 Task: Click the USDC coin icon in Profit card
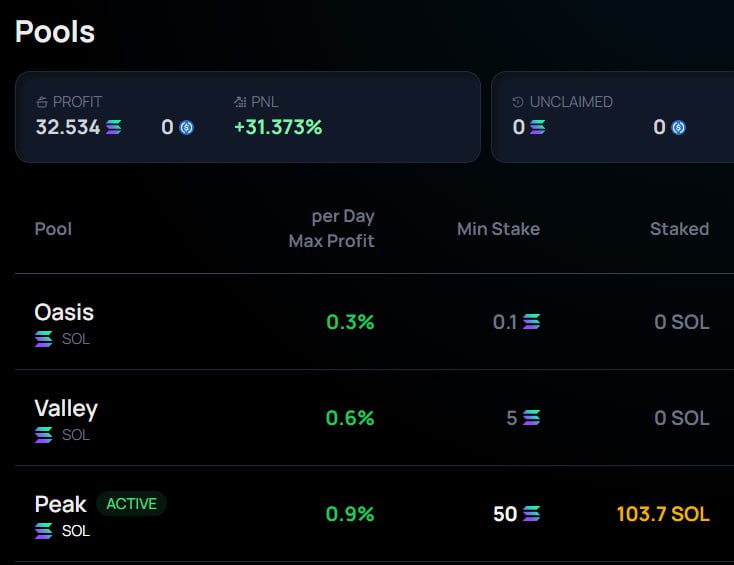click(186, 127)
